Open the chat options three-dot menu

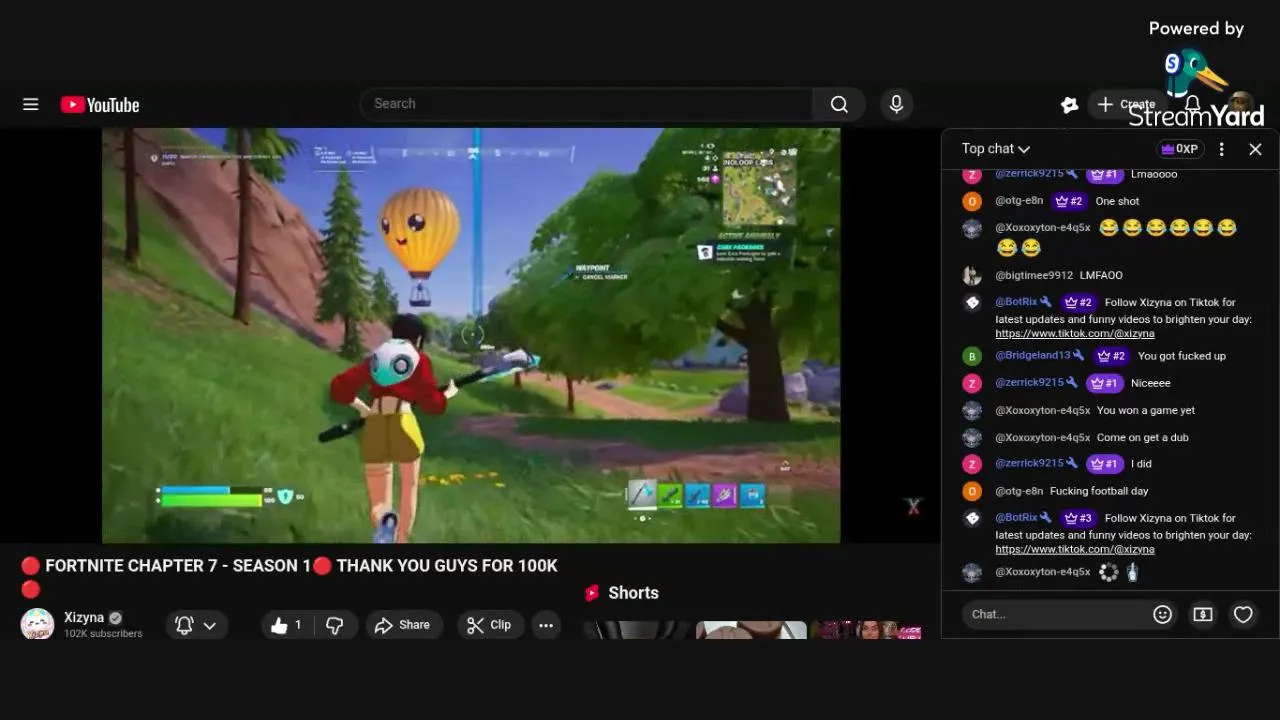click(x=1221, y=149)
